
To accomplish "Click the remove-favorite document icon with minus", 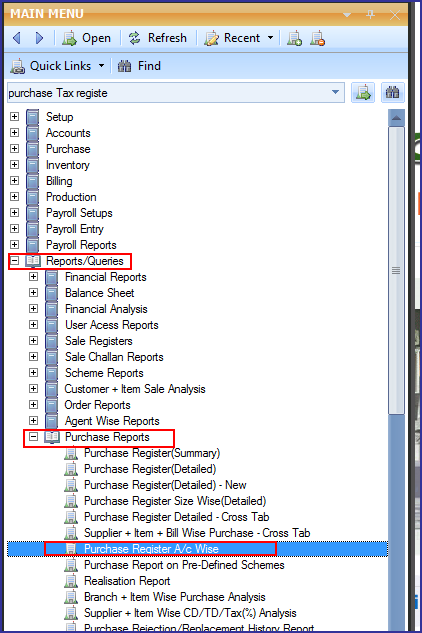I will pos(317,38).
